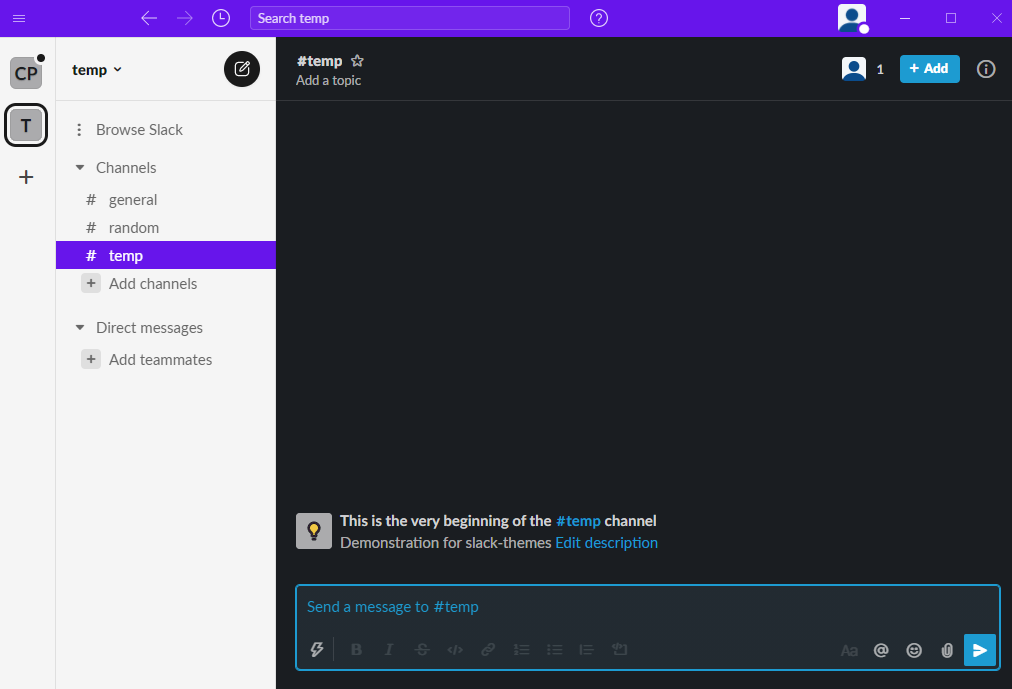Click Add a topic
The image size is (1012, 689).
(x=329, y=81)
